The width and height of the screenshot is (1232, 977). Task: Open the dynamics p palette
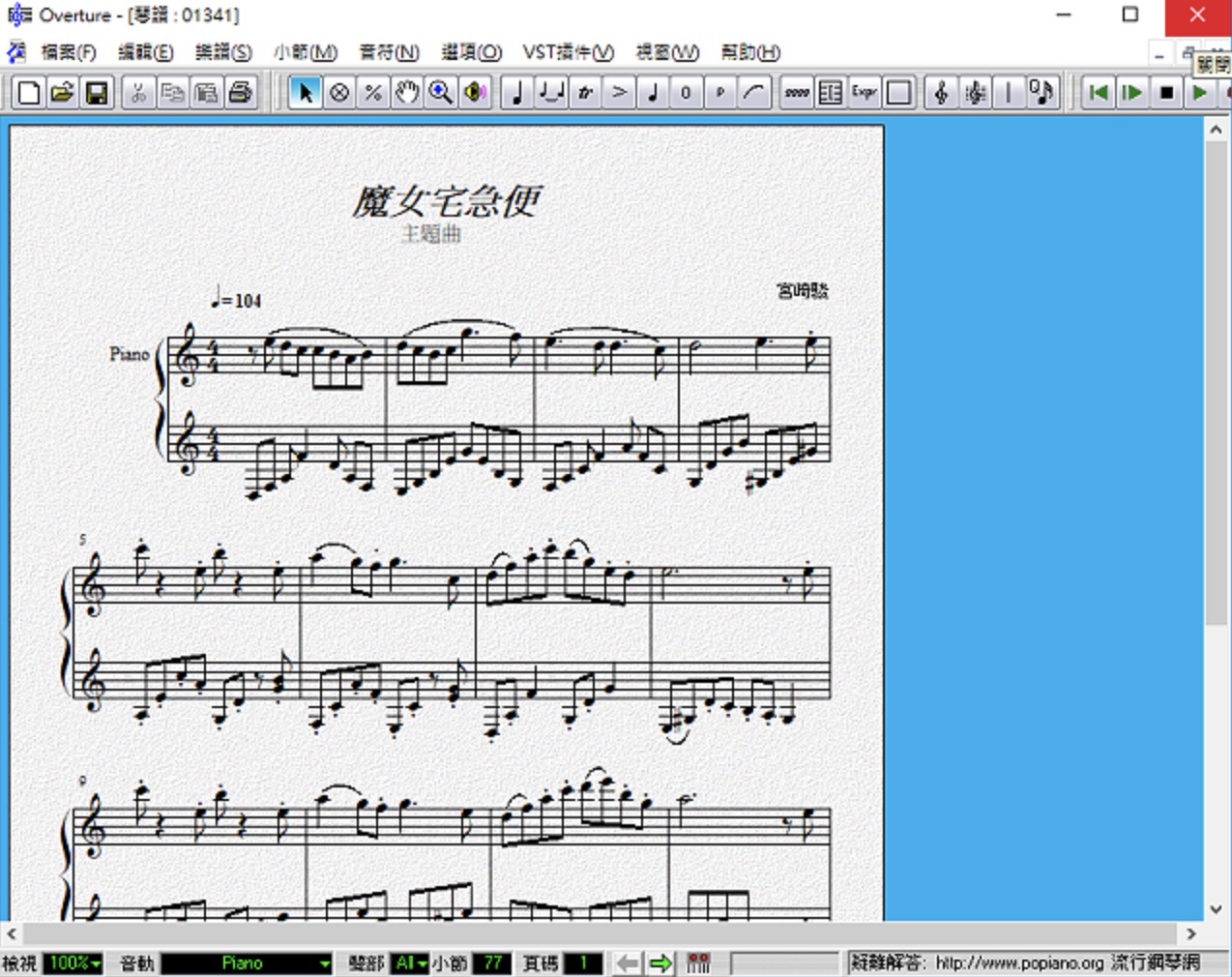tap(720, 93)
